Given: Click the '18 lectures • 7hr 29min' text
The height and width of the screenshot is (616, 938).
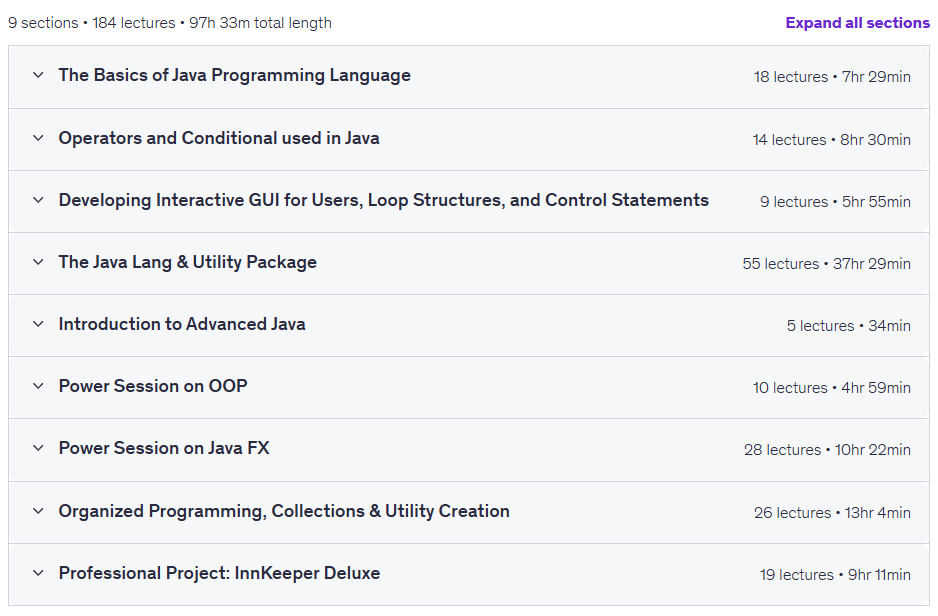Looking at the screenshot, I should pos(832,77).
